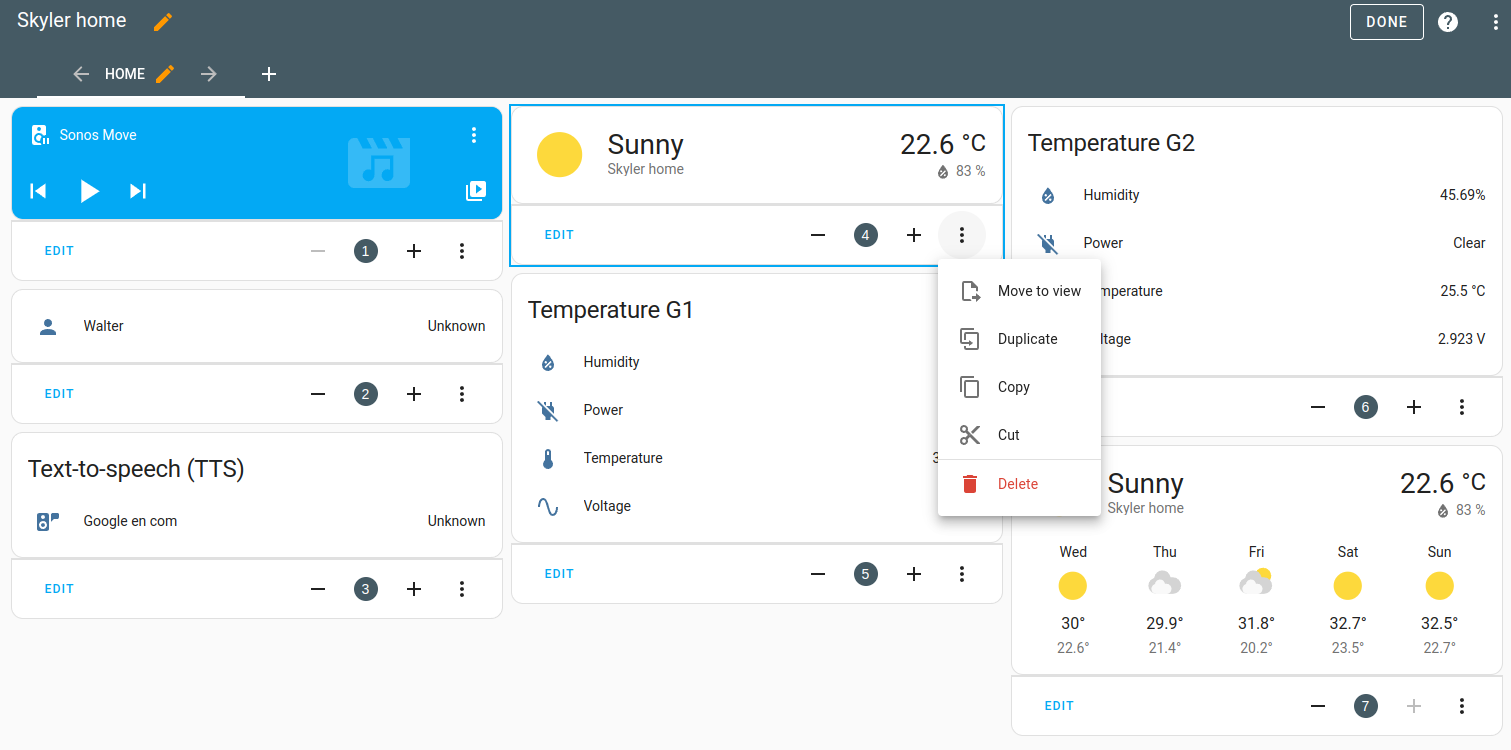Click EDIT on the Walter card
This screenshot has height=750, width=1511.
(59, 394)
